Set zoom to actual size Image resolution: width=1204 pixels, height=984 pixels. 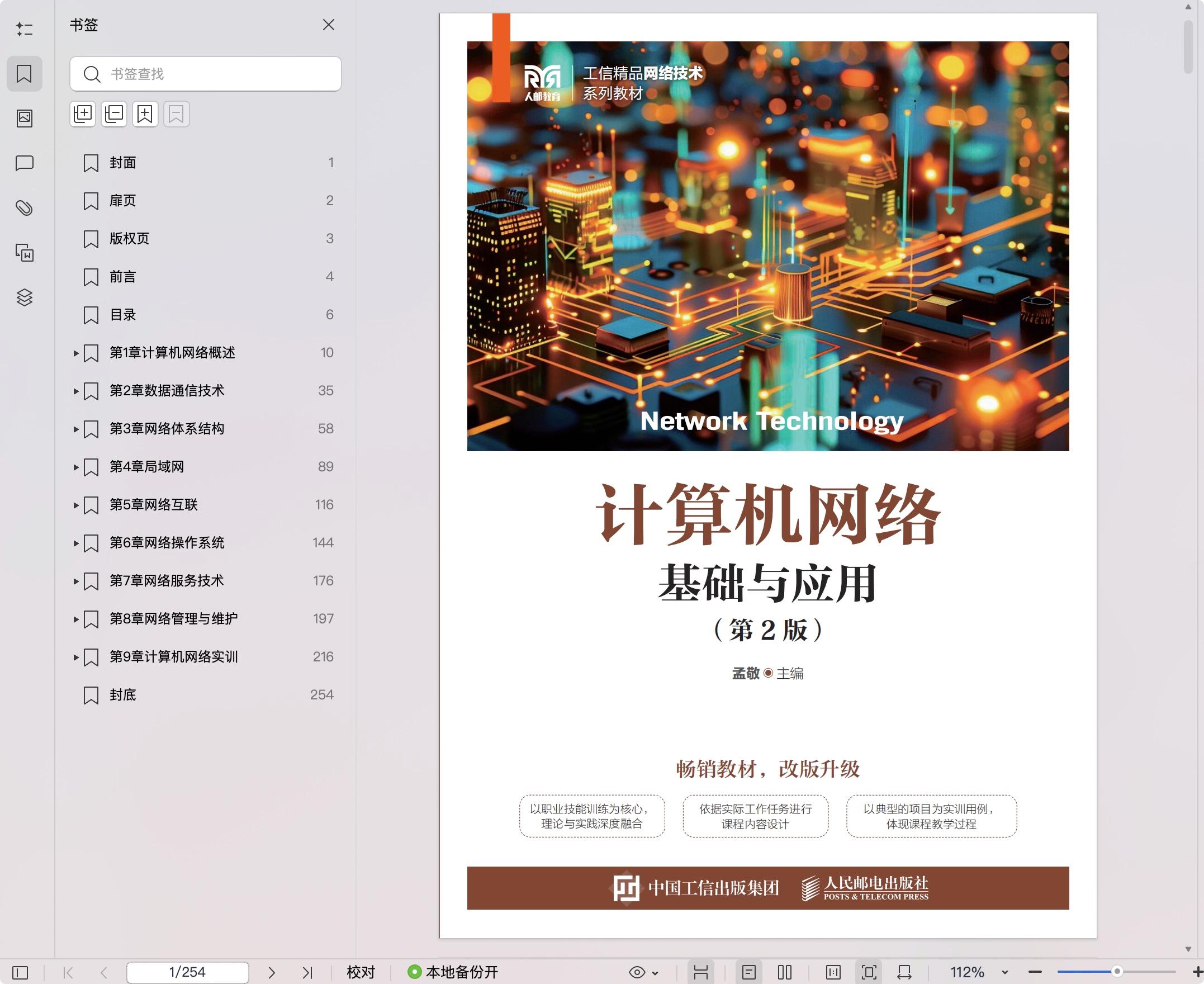coord(833,973)
